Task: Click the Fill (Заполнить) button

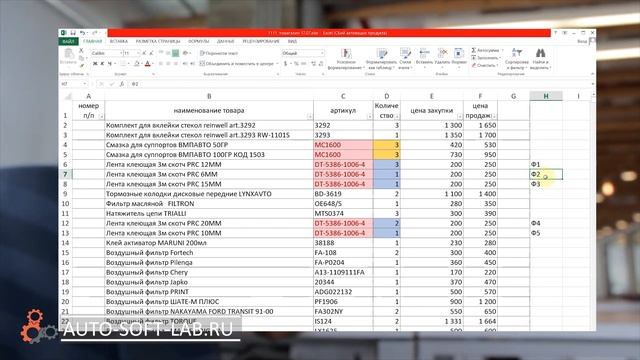Action: [485, 58]
